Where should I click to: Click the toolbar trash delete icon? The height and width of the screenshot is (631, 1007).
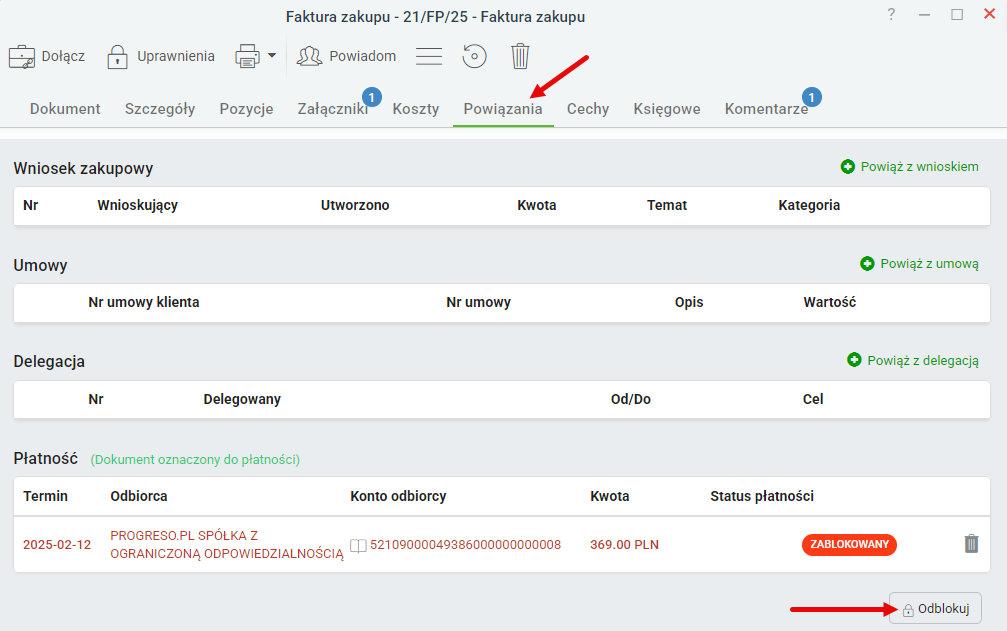point(520,56)
